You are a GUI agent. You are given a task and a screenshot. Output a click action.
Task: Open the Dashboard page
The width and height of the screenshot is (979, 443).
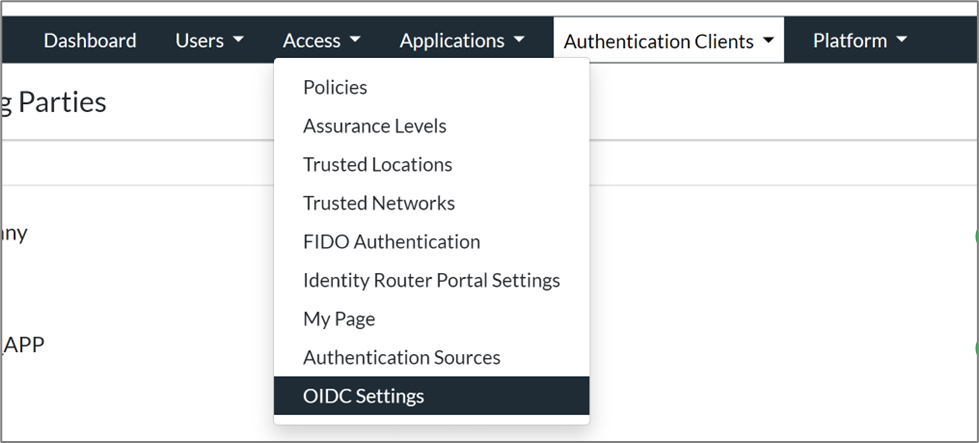point(90,41)
